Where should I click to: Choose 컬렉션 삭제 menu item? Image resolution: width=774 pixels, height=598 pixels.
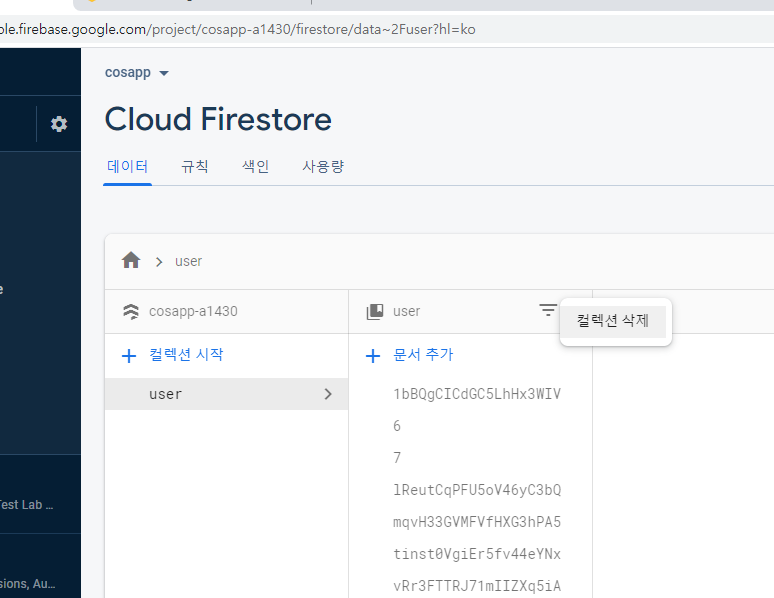(613, 321)
